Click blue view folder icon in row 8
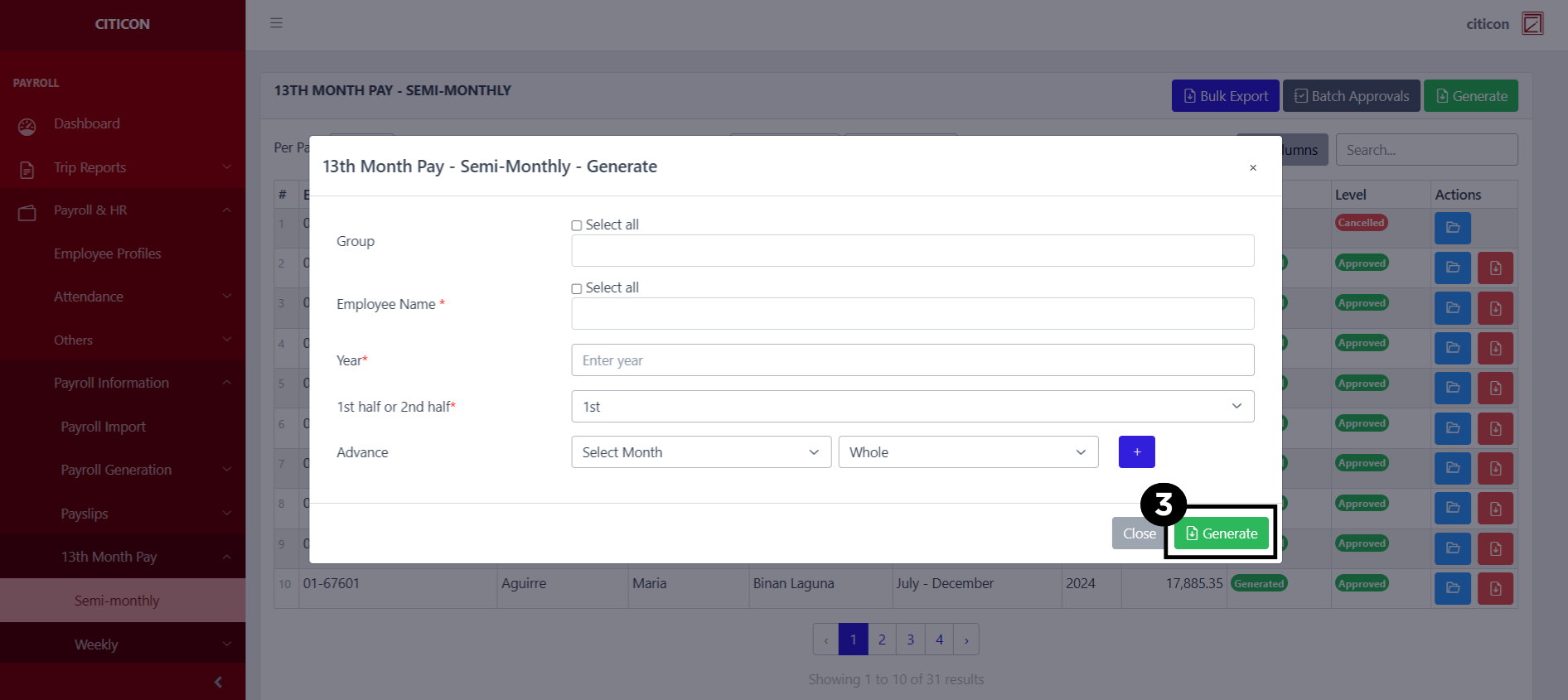The image size is (1568, 700). point(1453,509)
